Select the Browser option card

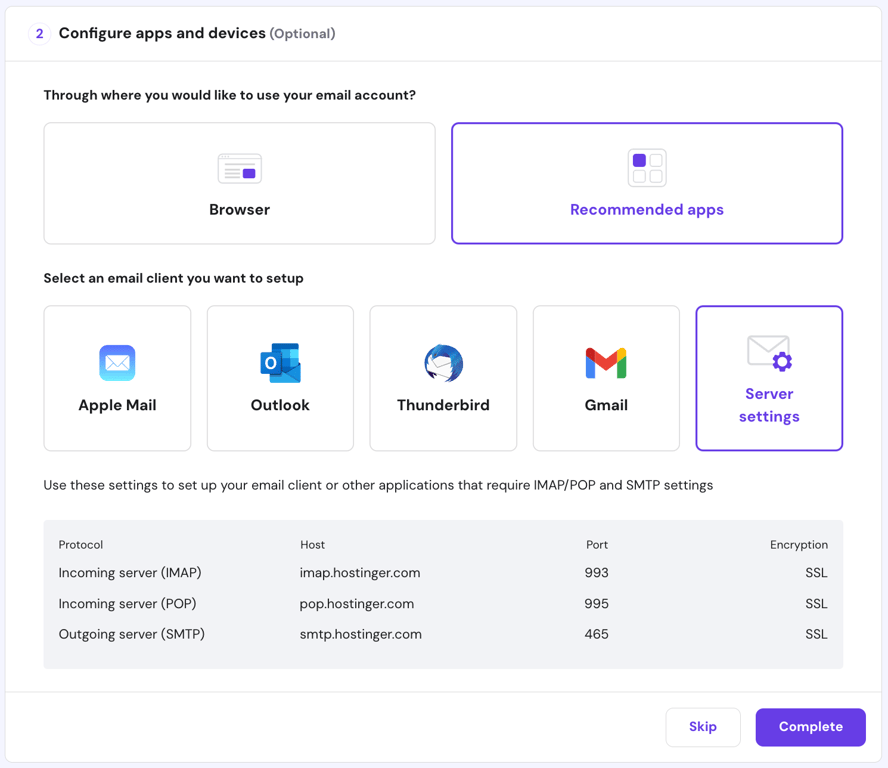[239, 183]
